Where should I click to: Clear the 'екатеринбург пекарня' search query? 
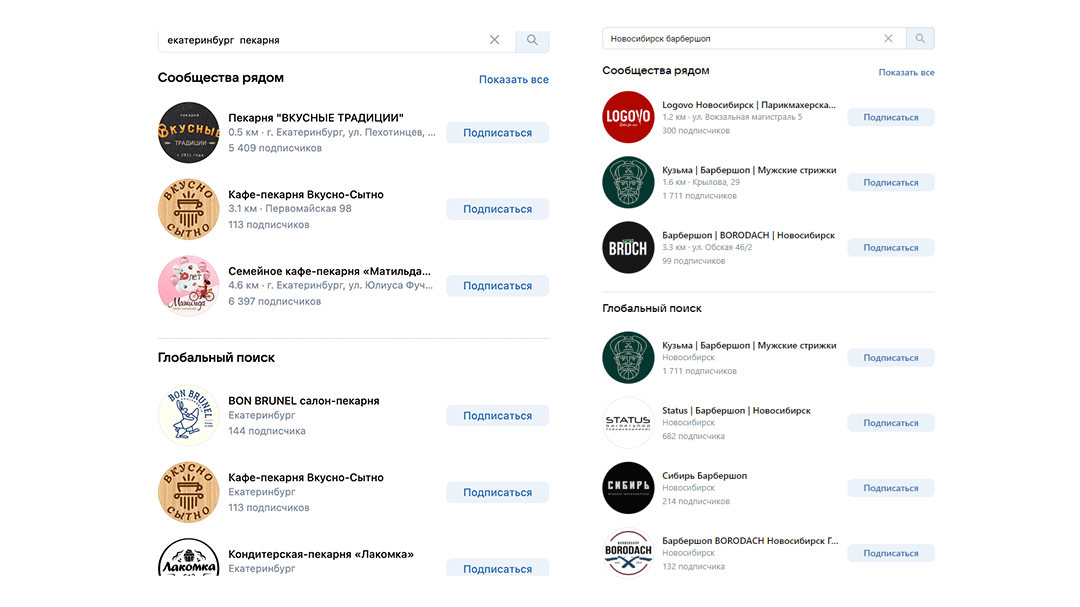[x=495, y=40]
